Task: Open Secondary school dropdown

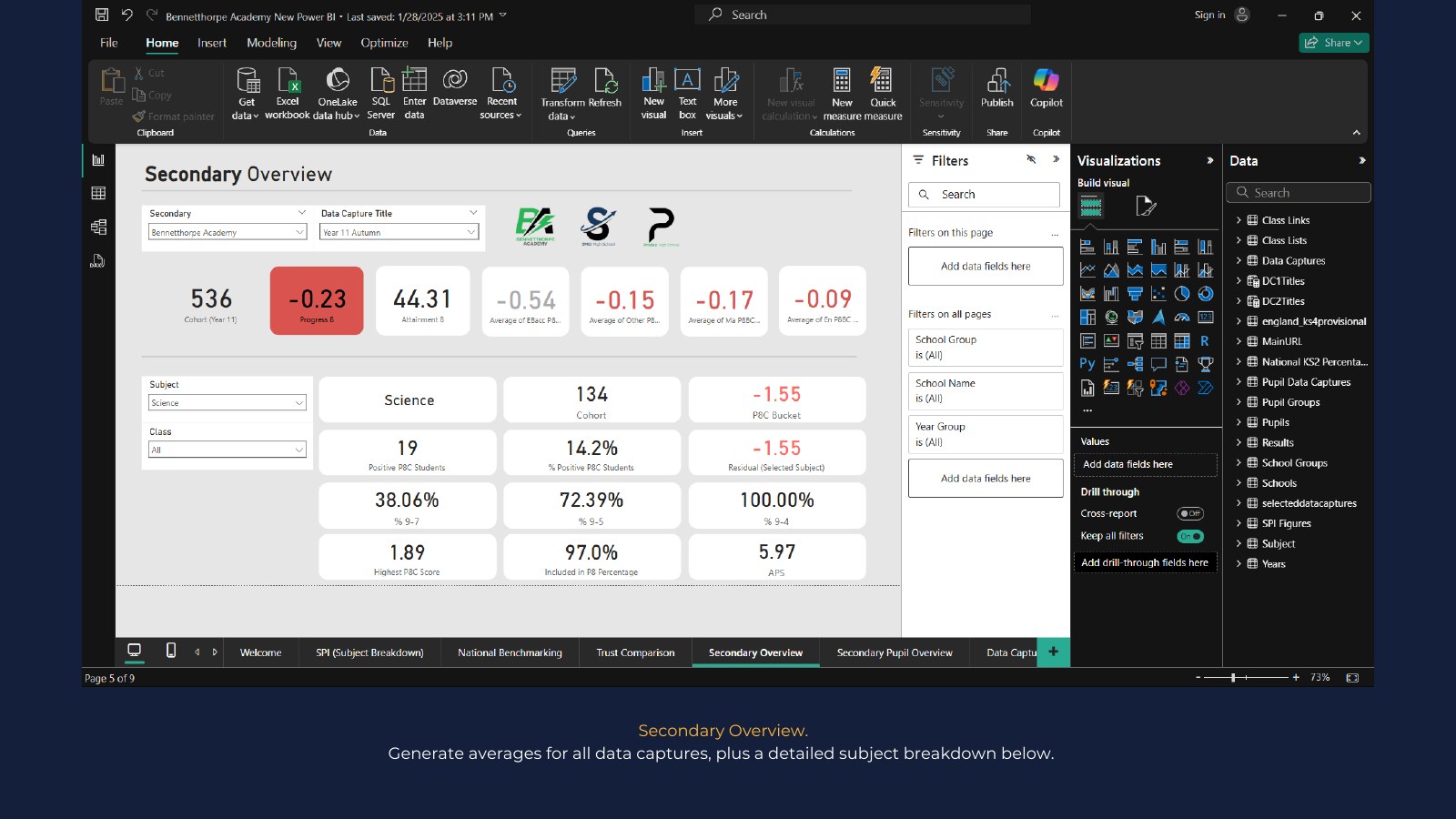Action: point(227,232)
